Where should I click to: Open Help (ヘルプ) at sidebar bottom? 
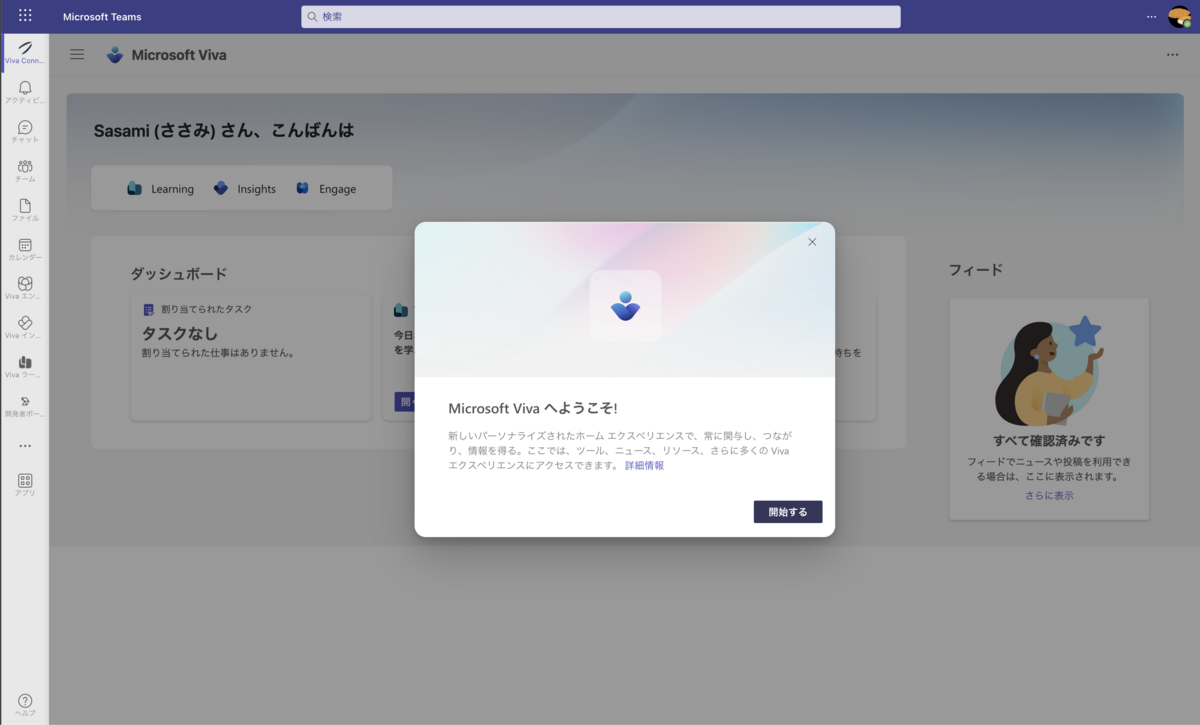click(25, 704)
